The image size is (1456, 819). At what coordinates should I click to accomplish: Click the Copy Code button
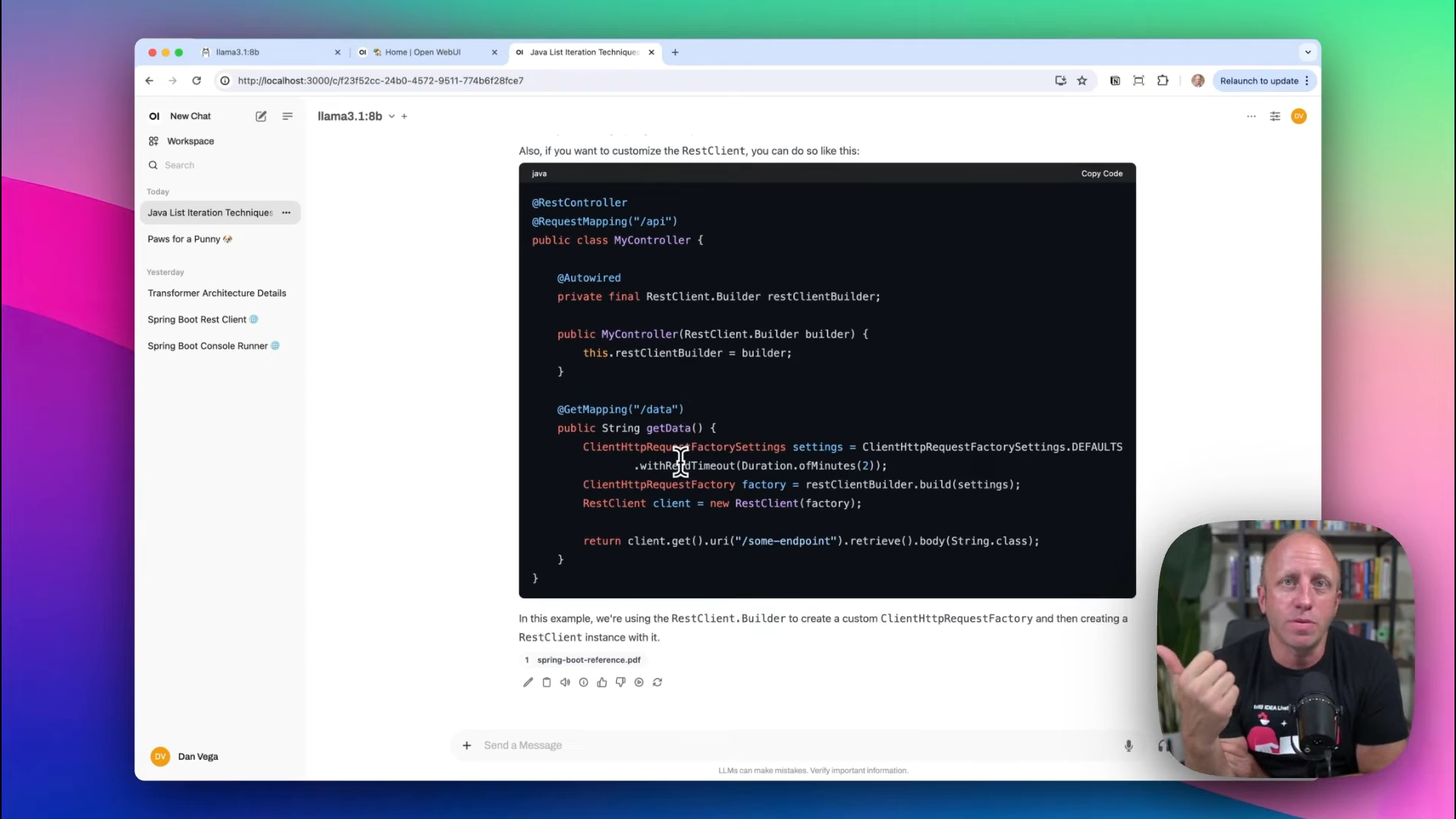1101,174
